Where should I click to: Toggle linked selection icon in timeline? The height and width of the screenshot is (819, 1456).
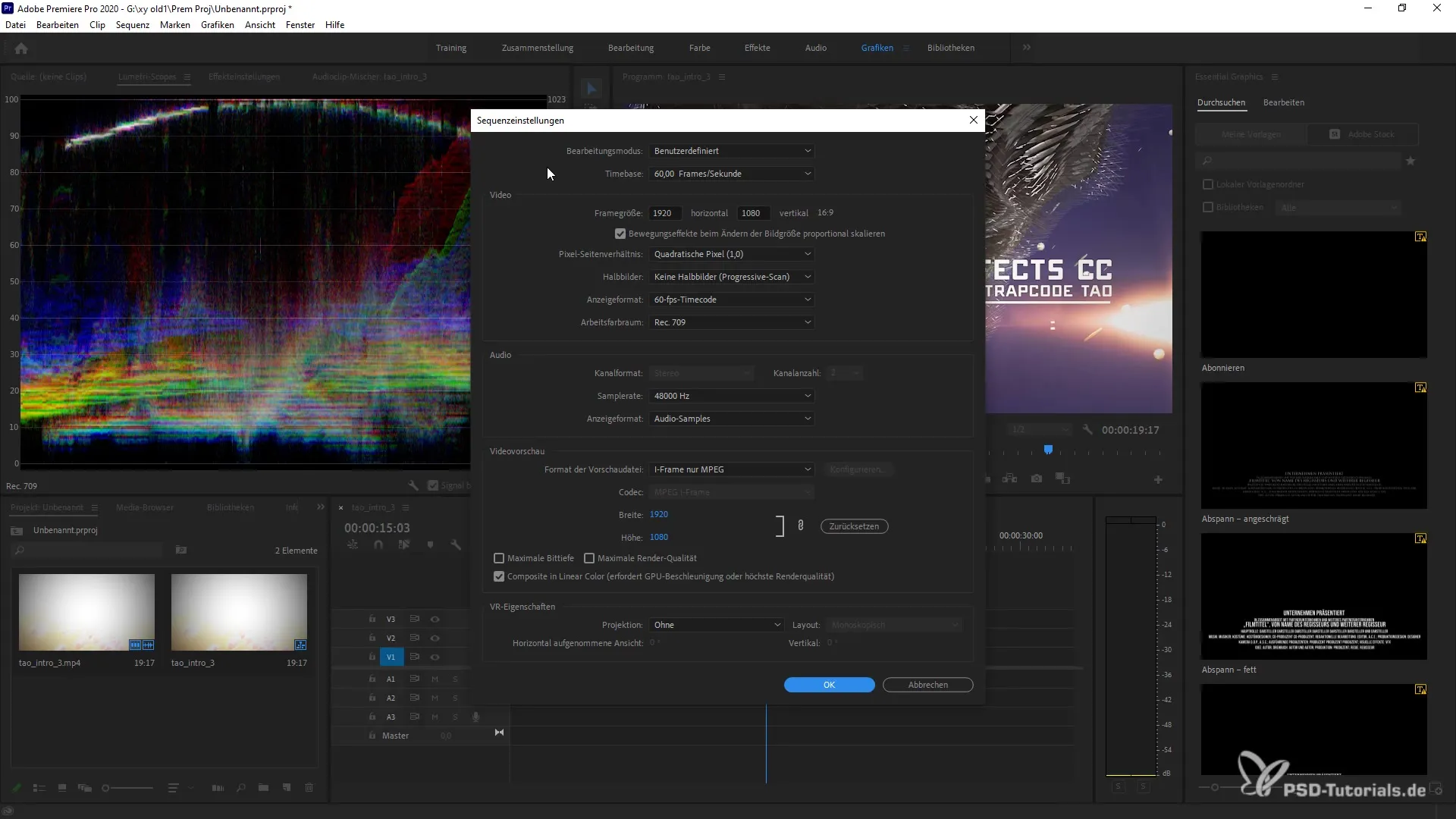pyautogui.click(x=404, y=544)
